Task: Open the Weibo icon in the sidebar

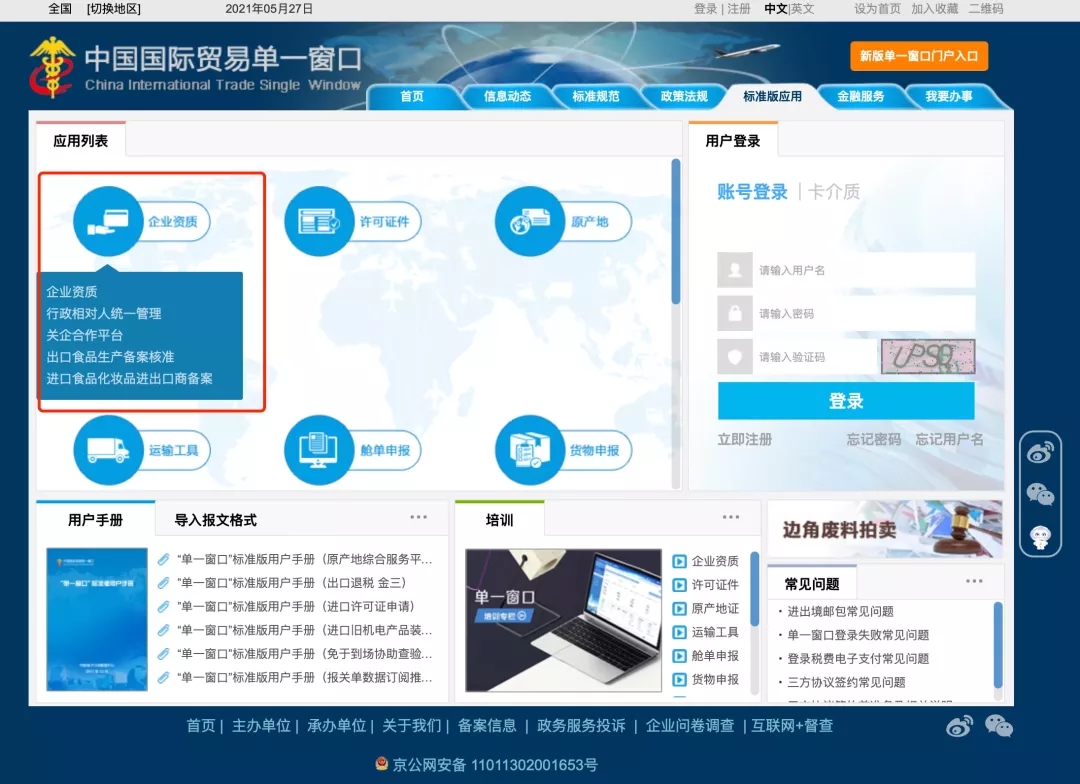Action: [x=1040, y=452]
